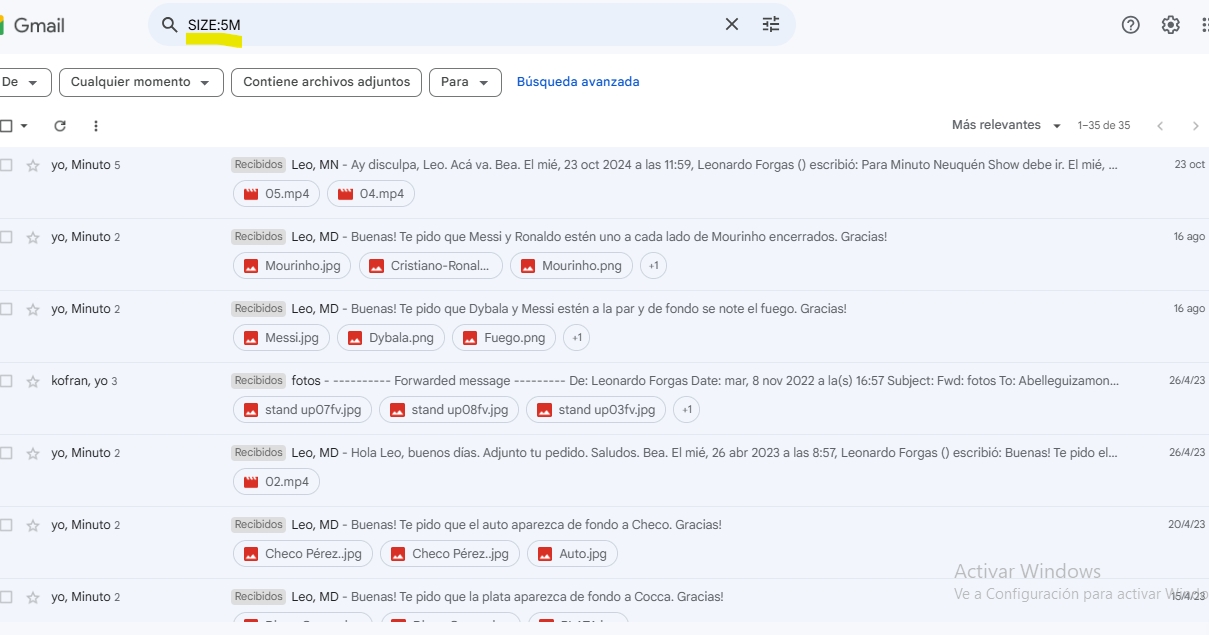Star the 'Adjunto tu pedido' email
This screenshot has width=1209, height=635.
click(x=33, y=453)
